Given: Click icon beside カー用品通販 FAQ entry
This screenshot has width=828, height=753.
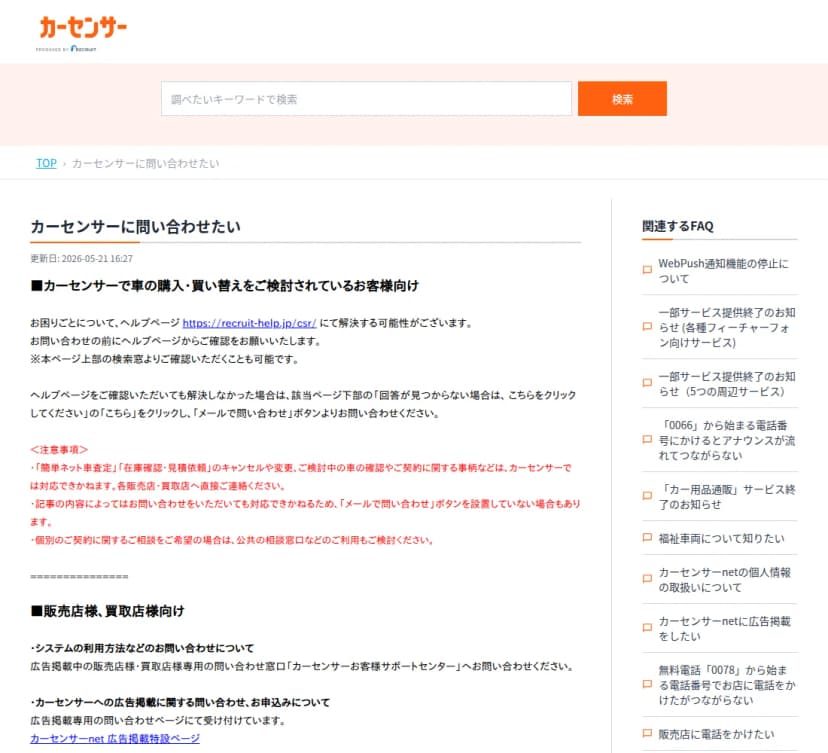Looking at the screenshot, I should pyautogui.click(x=647, y=496).
